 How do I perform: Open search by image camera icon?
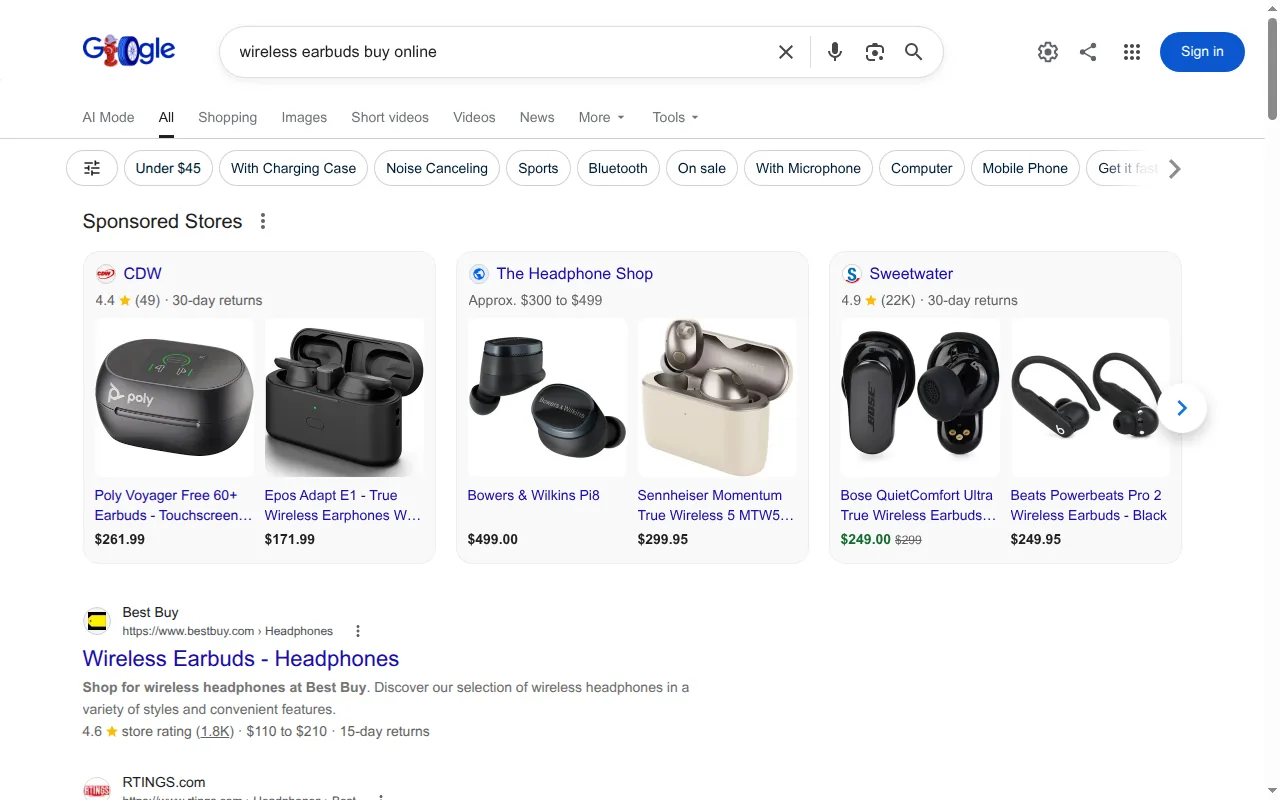coord(875,52)
